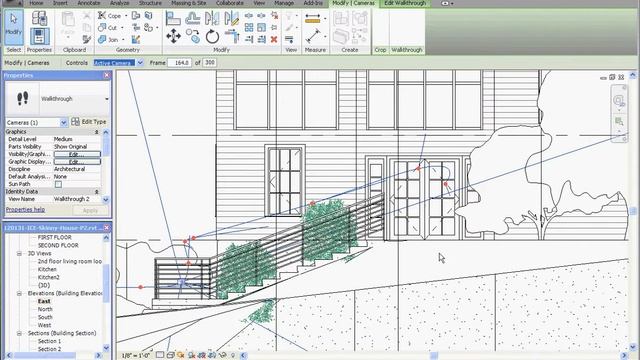Open the Collaborate ribbon tab
The height and width of the screenshot is (360, 640).
click(x=230, y=3)
